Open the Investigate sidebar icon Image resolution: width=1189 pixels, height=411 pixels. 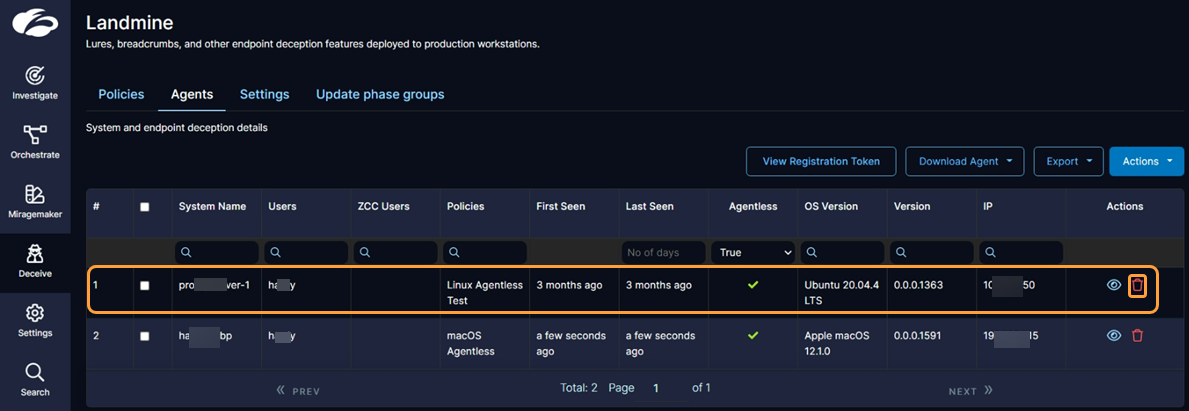point(35,81)
